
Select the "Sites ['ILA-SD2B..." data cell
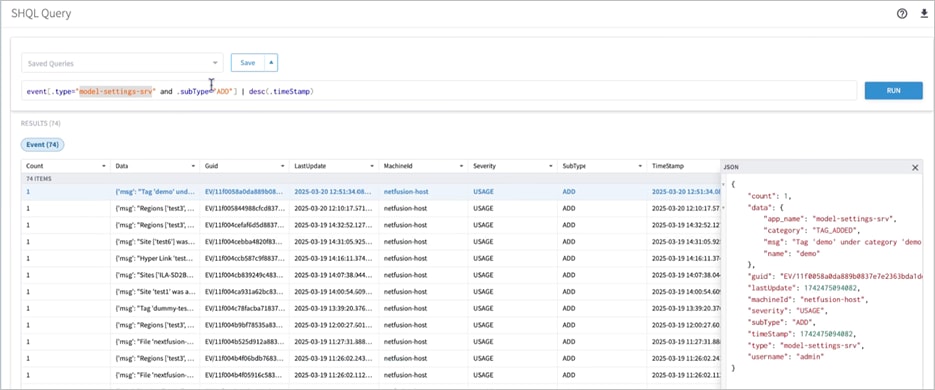click(155, 276)
